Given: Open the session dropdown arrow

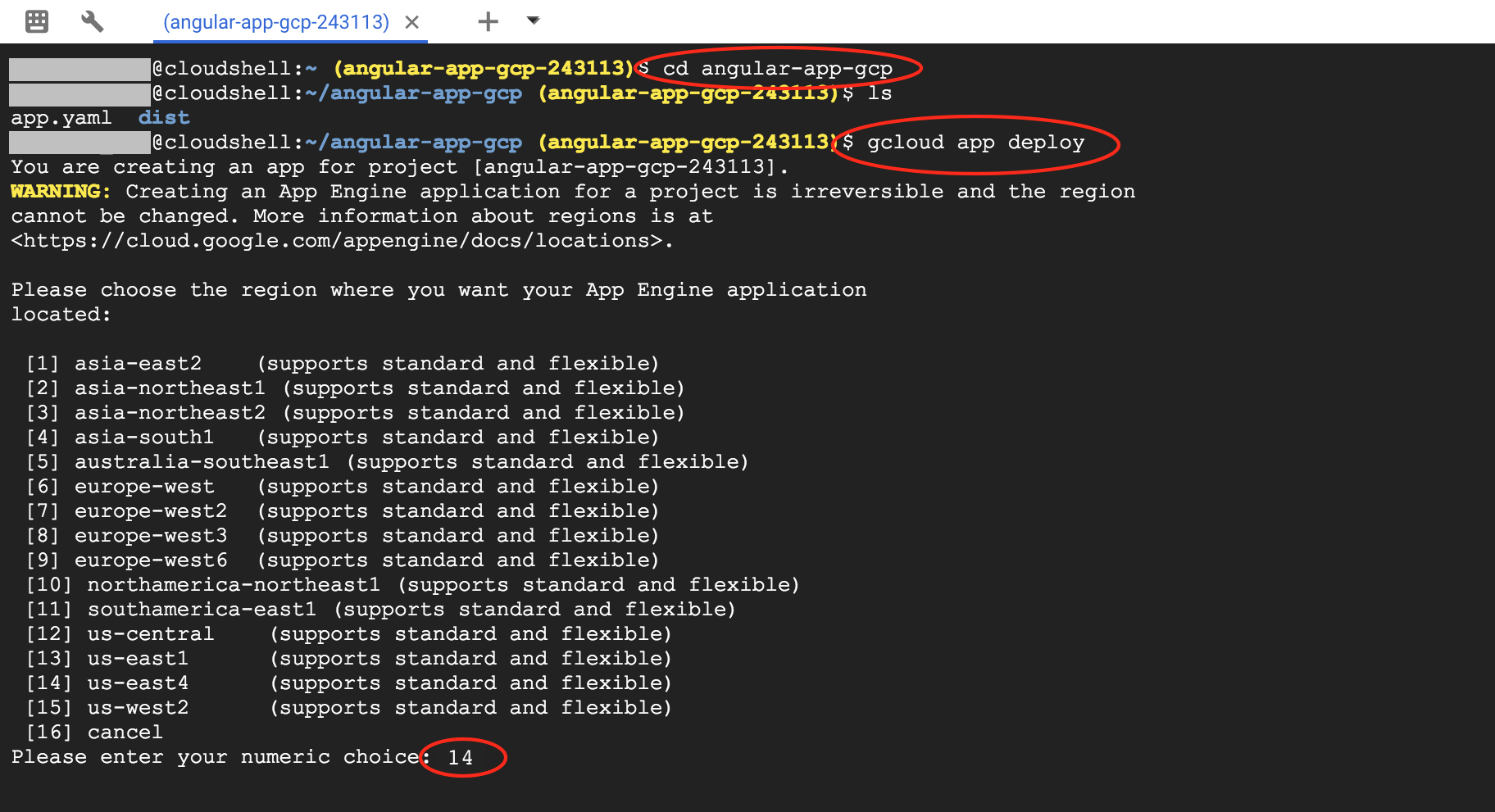Looking at the screenshot, I should pos(534,20).
